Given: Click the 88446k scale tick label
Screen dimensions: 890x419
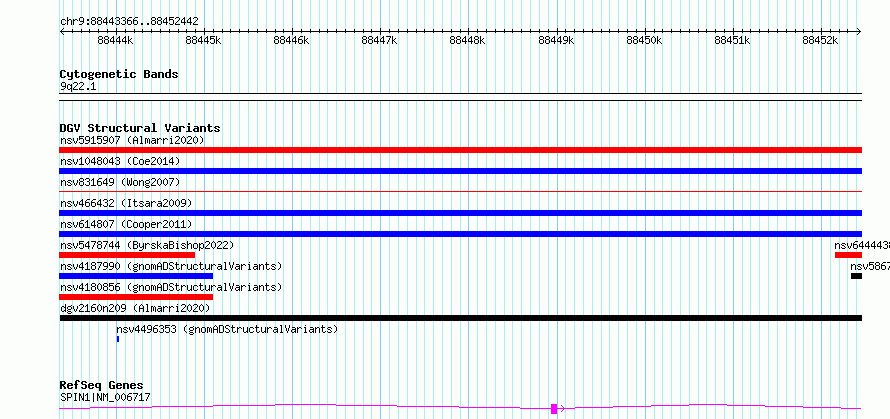Looking at the screenshot, I should [291, 40].
